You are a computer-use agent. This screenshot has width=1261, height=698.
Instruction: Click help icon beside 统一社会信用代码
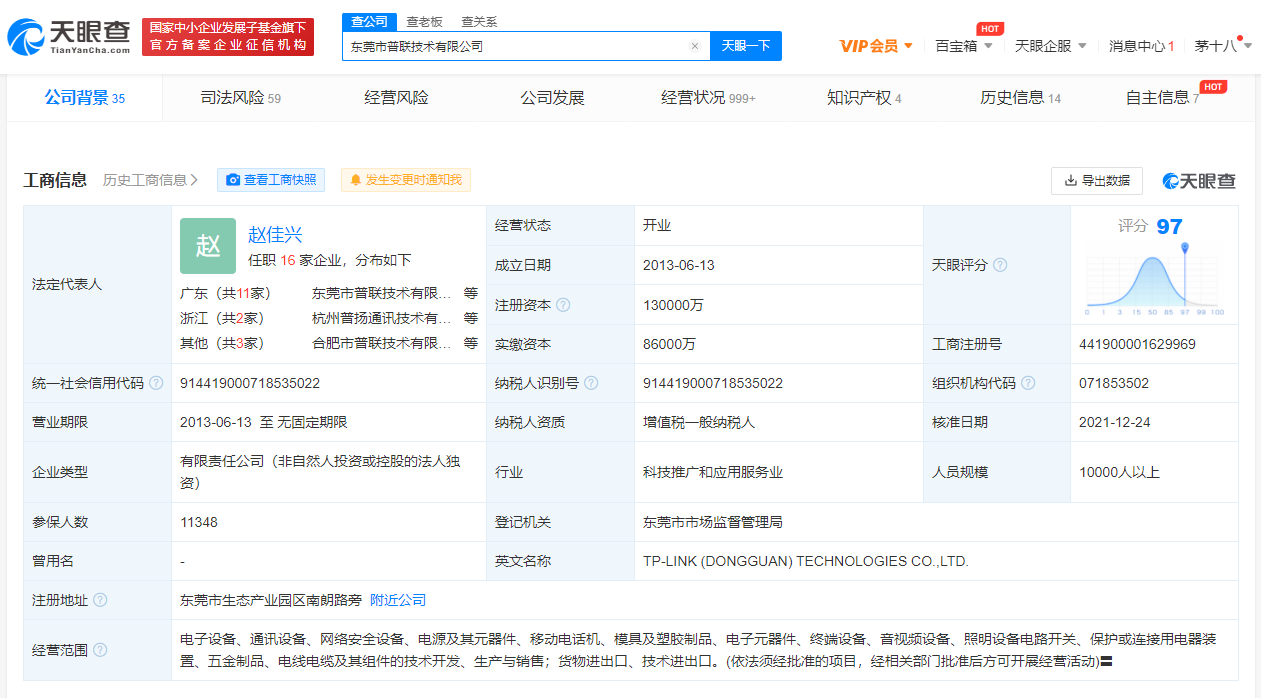(156, 383)
